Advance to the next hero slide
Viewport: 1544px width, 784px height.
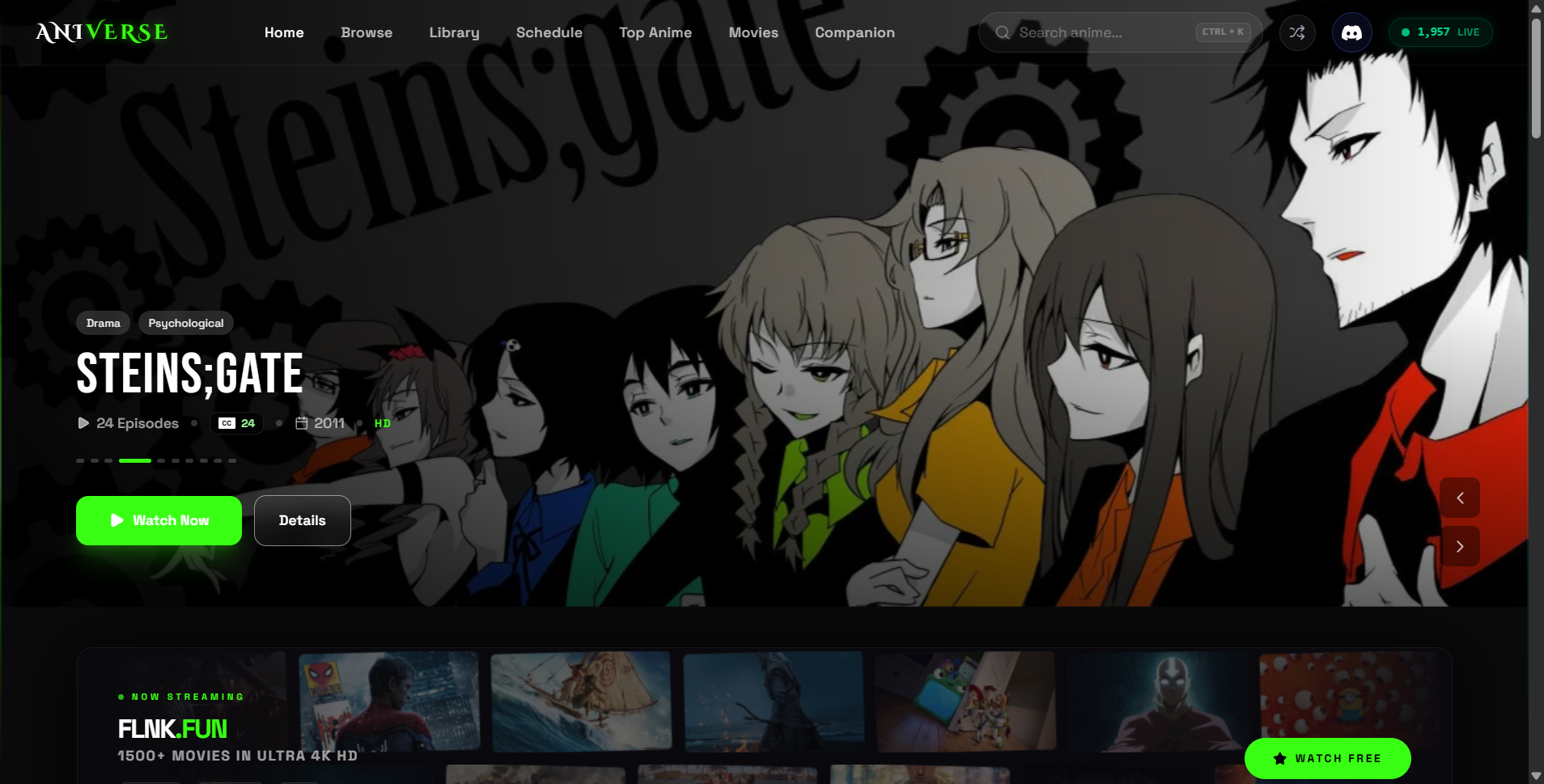click(1460, 546)
